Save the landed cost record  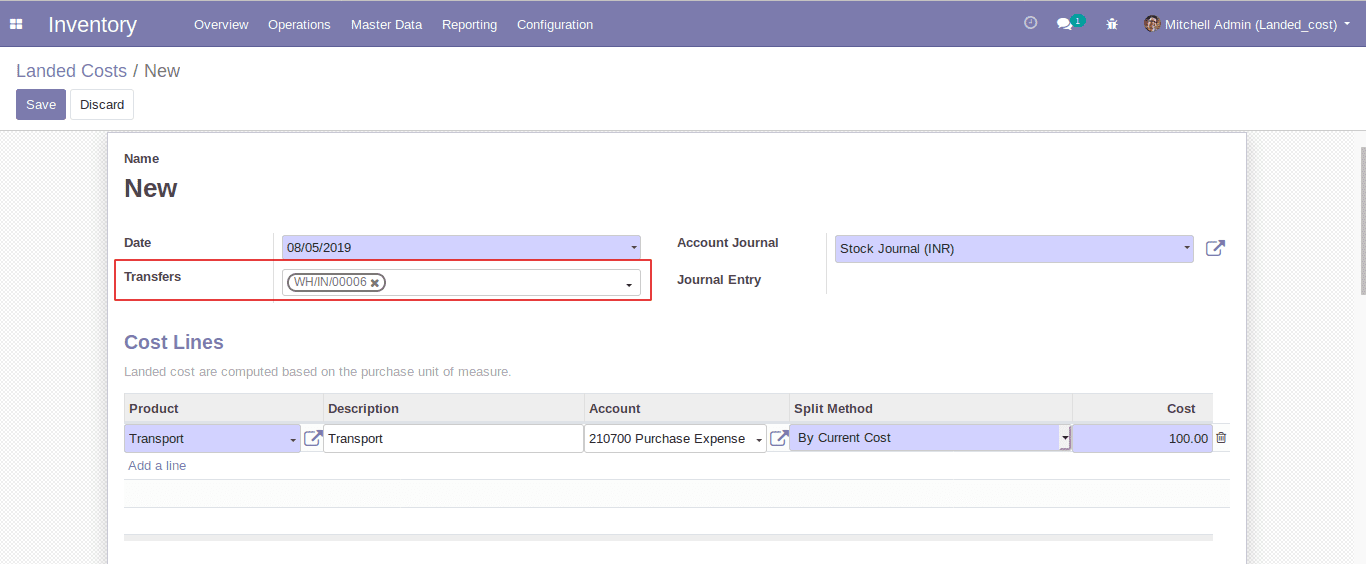[41, 104]
